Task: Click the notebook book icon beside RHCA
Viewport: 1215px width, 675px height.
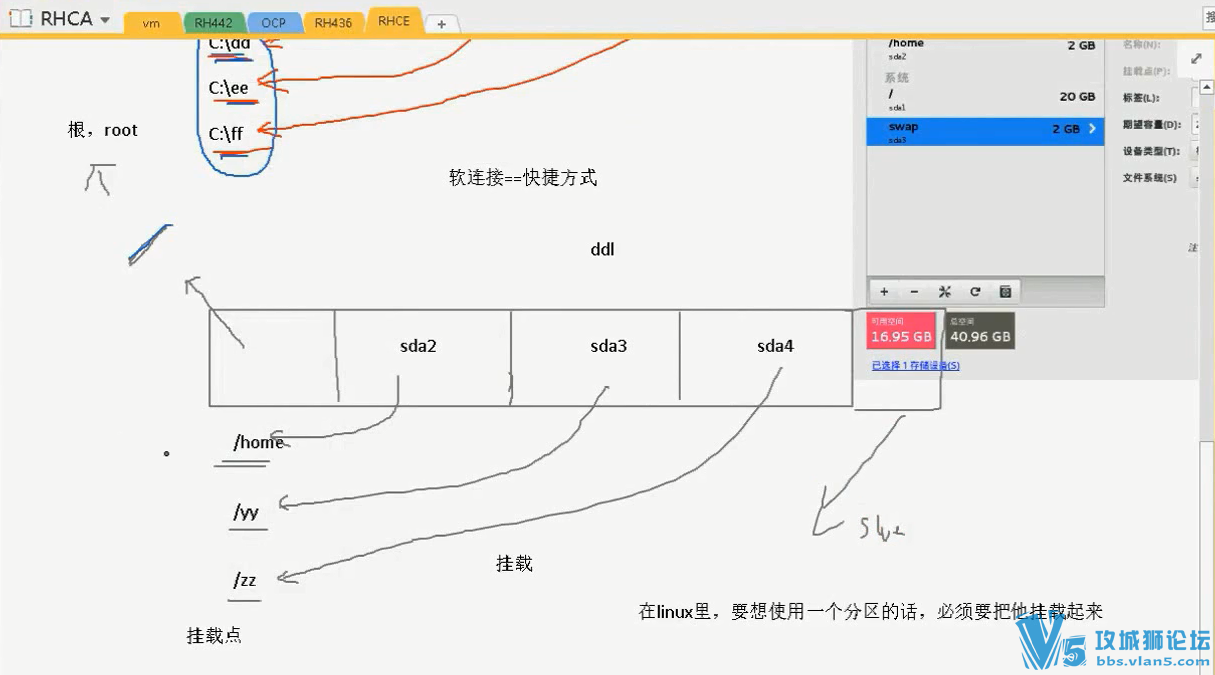Action: pos(21,19)
